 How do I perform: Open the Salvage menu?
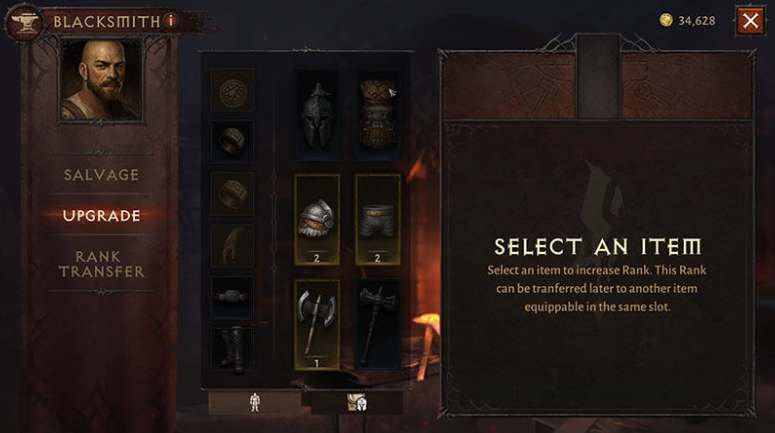click(x=101, y=174)
